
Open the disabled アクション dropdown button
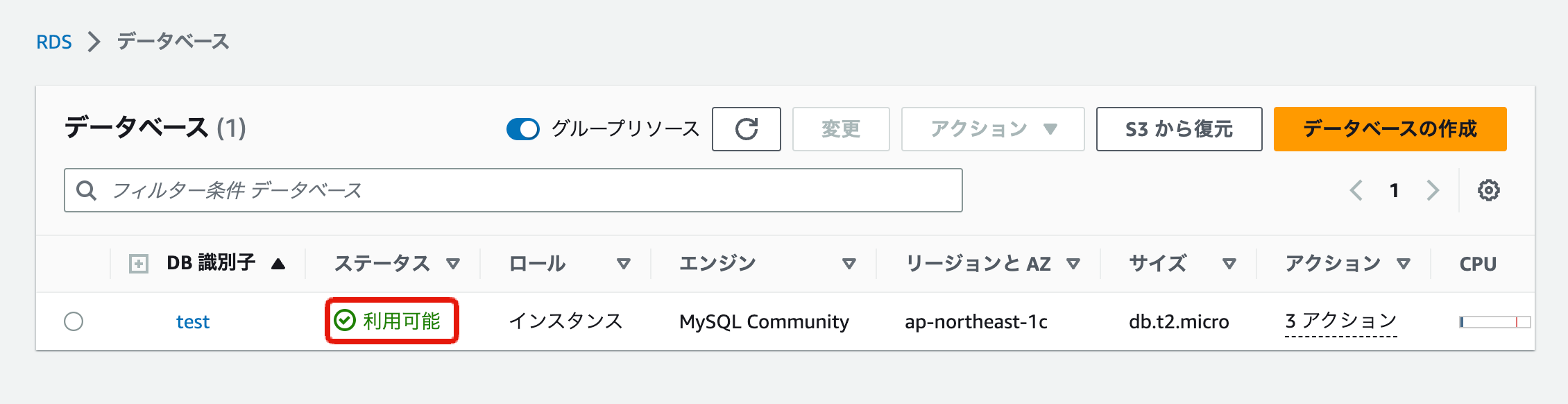coord(992,129)
